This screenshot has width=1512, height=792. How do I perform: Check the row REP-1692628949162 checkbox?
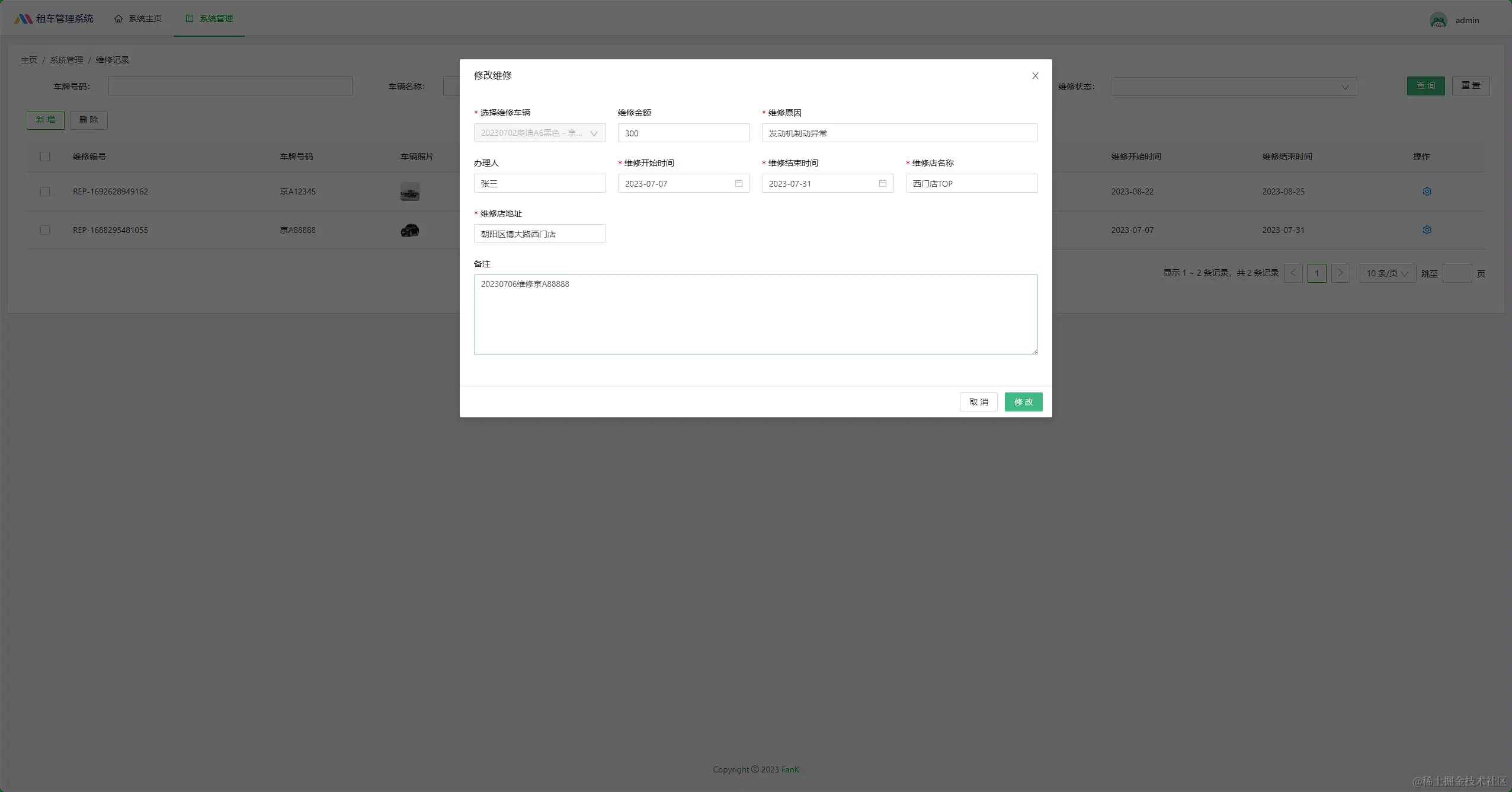pos(45,191)
